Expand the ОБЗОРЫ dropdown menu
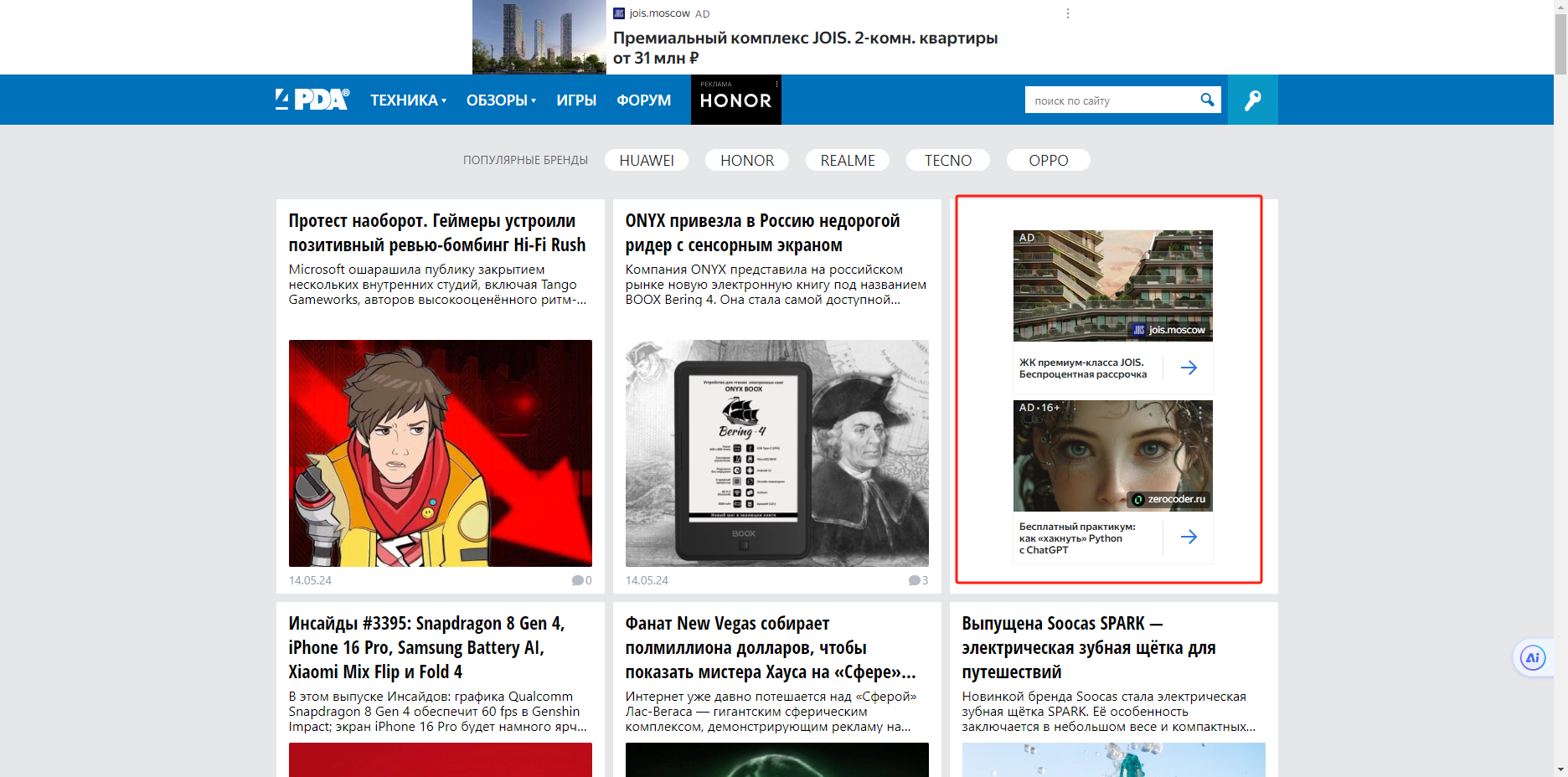 coord(501,100)
